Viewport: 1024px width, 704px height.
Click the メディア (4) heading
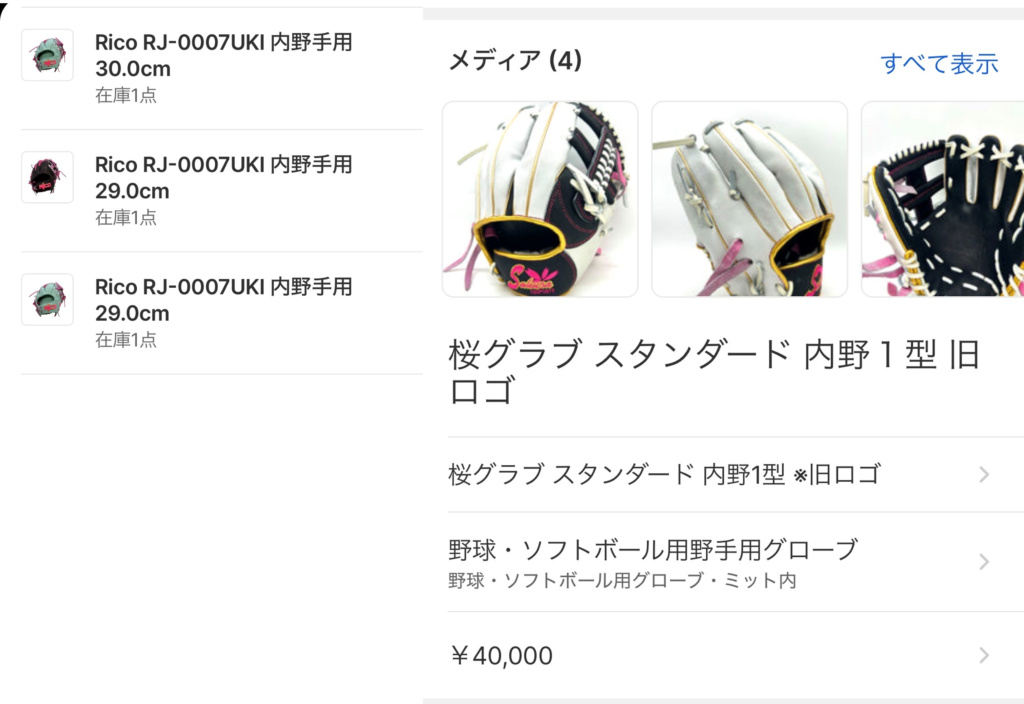tap(515, 60)
